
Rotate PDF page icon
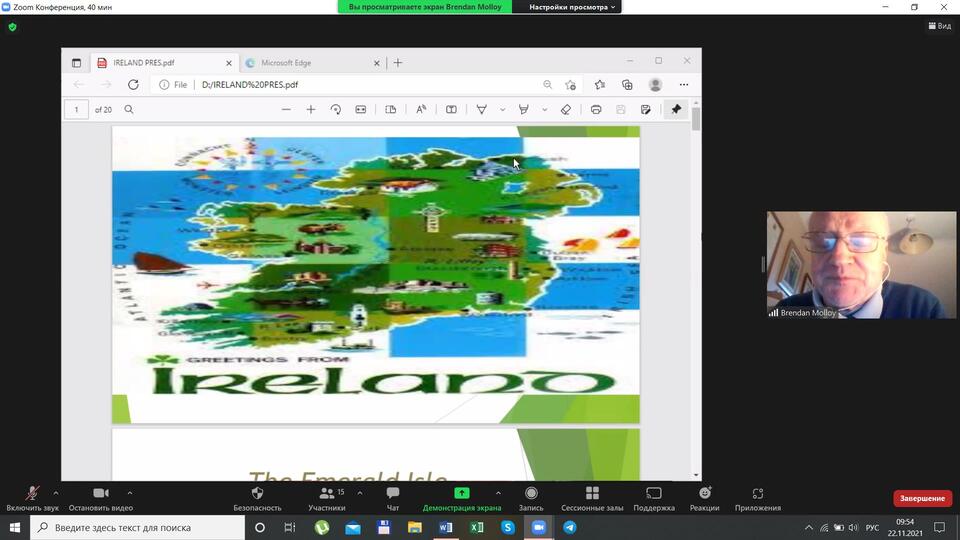coord(336,109)
